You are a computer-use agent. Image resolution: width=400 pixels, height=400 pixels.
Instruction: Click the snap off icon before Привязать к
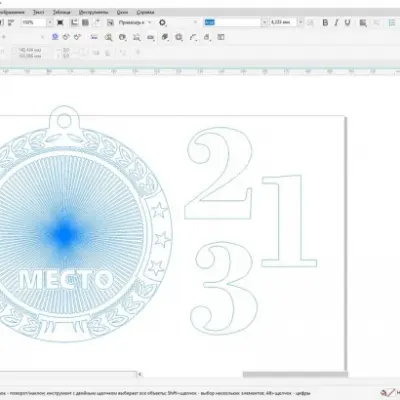tap(110, 22)
